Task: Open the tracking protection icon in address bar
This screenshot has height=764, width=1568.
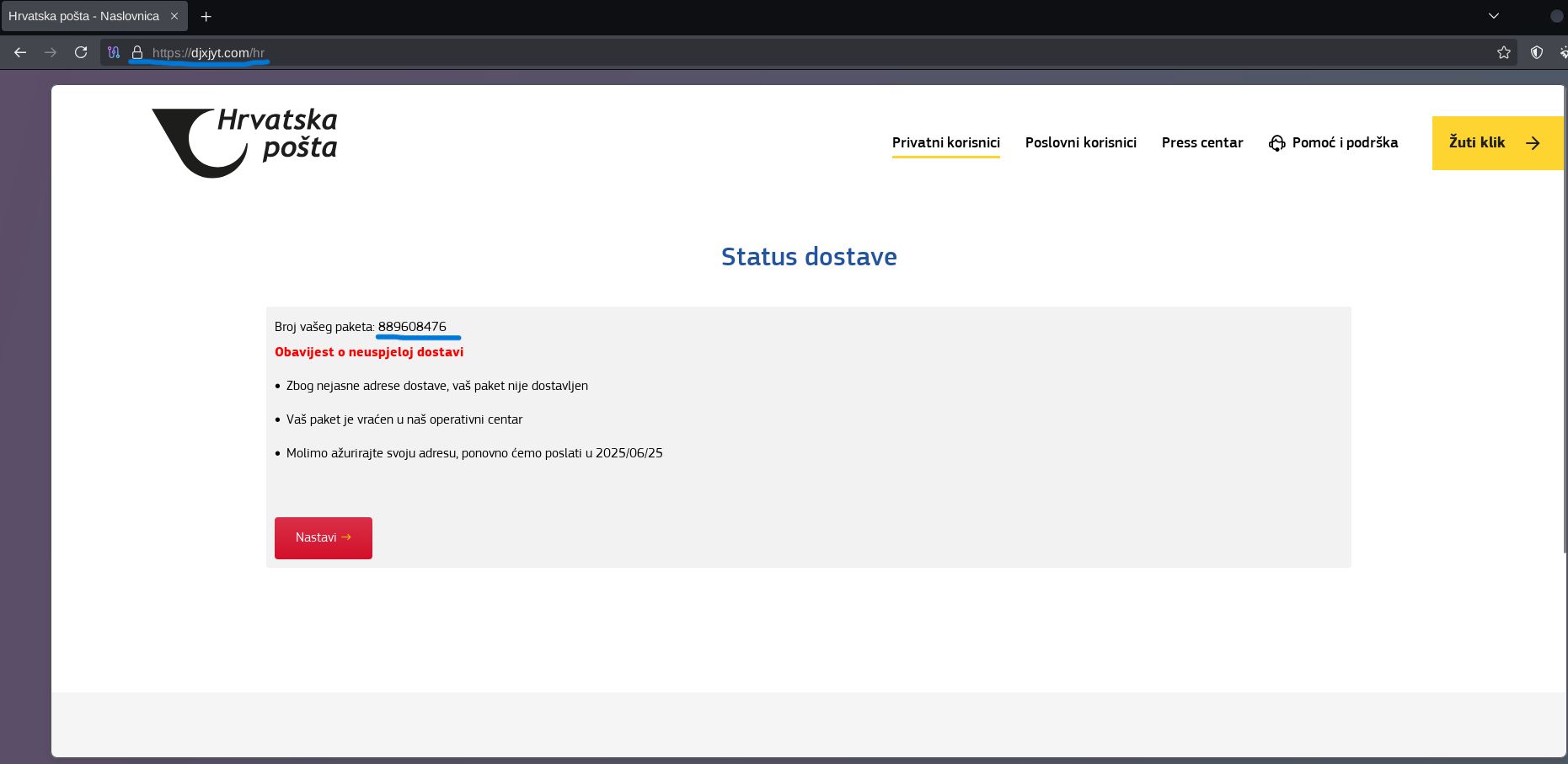Action: pyautogui.click(x=114, y=52)
